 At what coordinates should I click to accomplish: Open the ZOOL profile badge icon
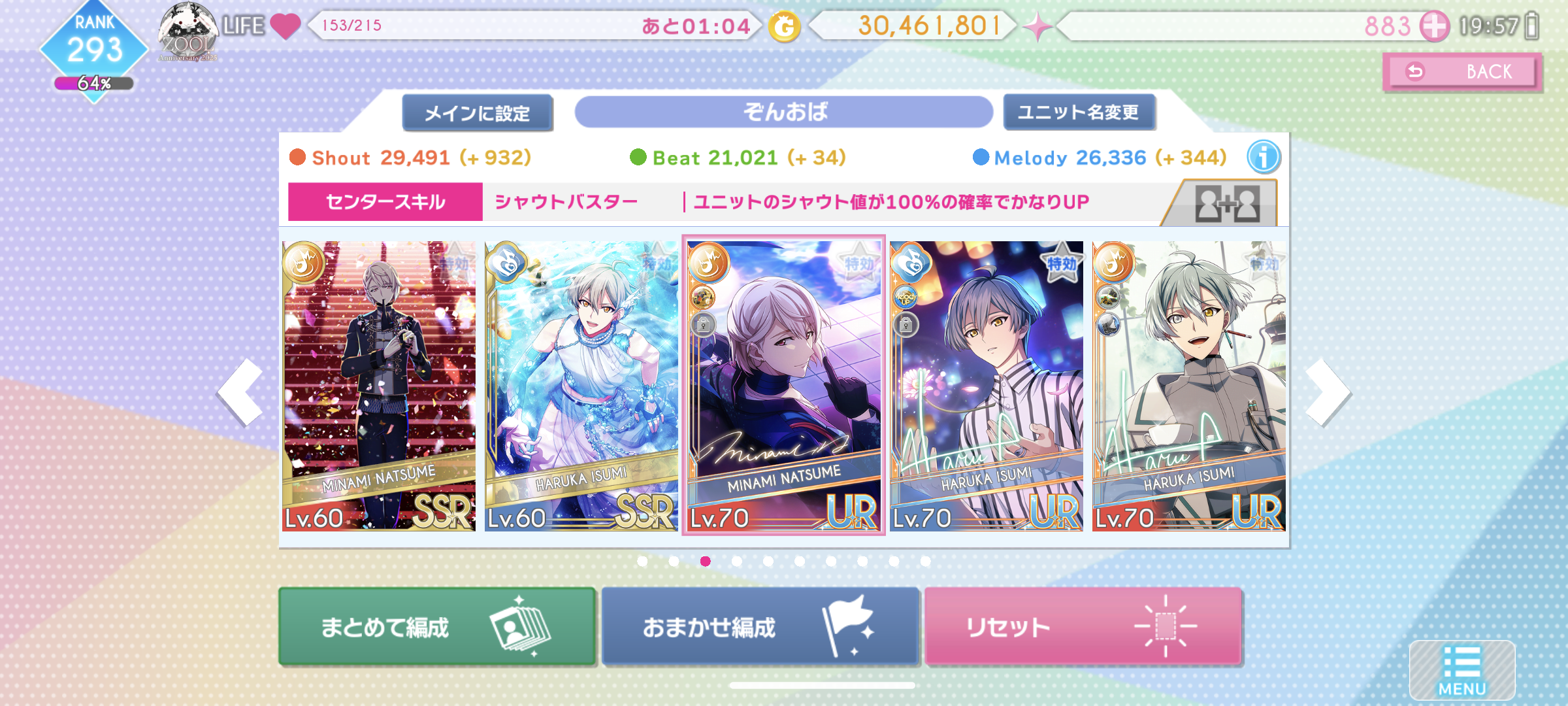[188, 31]
